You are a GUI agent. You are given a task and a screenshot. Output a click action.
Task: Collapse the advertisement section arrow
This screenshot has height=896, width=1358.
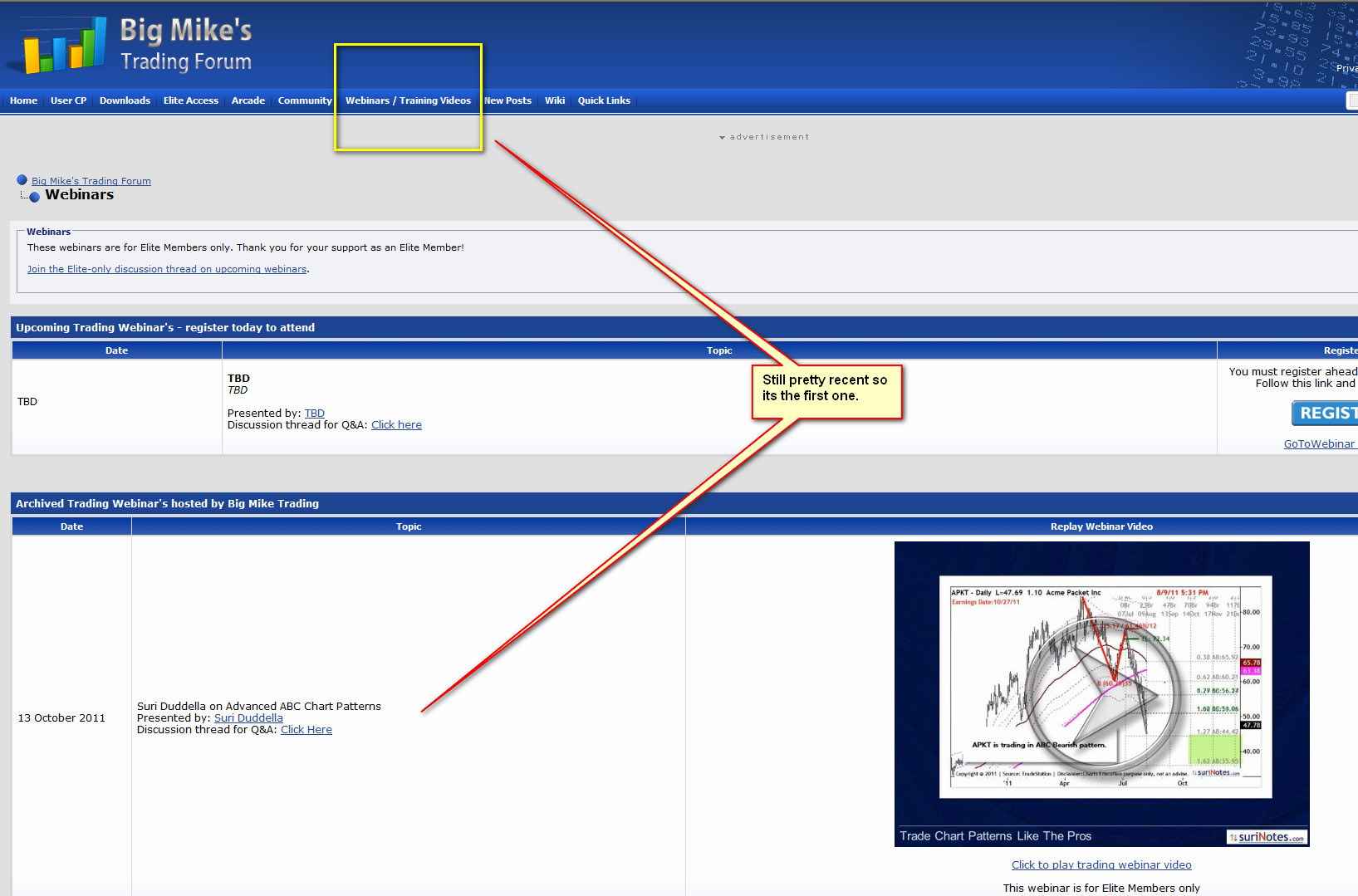point(723,137)
